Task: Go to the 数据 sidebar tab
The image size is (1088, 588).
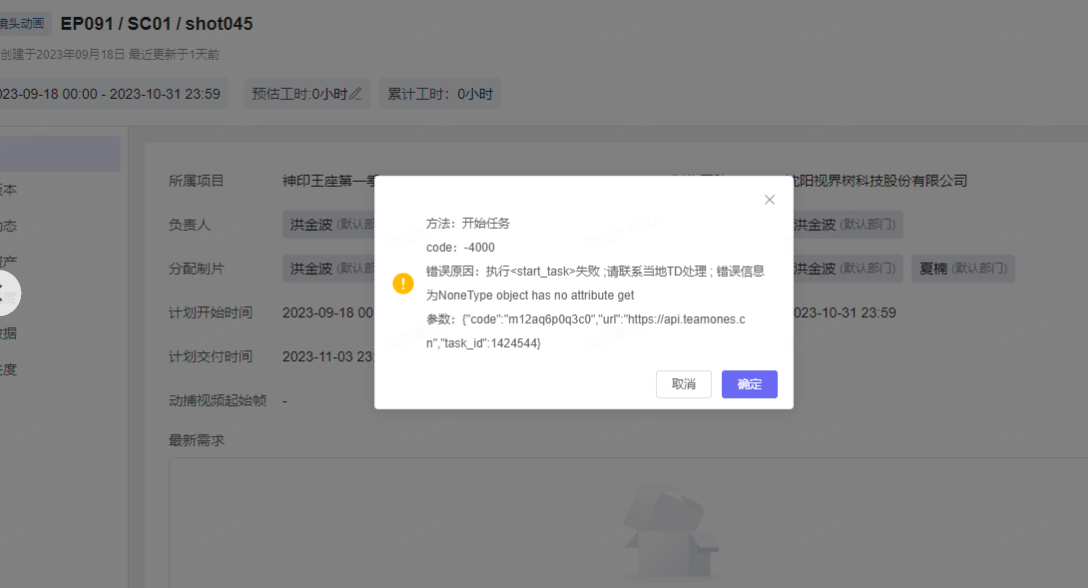Action: point(8,333)
